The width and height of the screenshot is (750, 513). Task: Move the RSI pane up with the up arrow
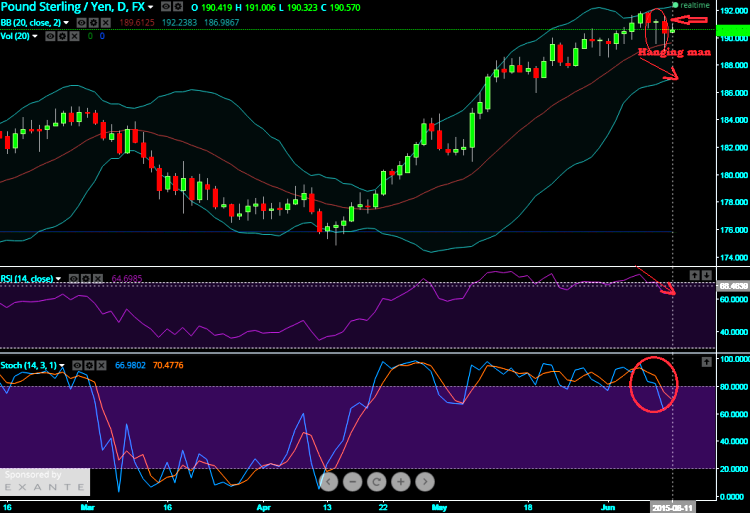(x=695, y=275)
